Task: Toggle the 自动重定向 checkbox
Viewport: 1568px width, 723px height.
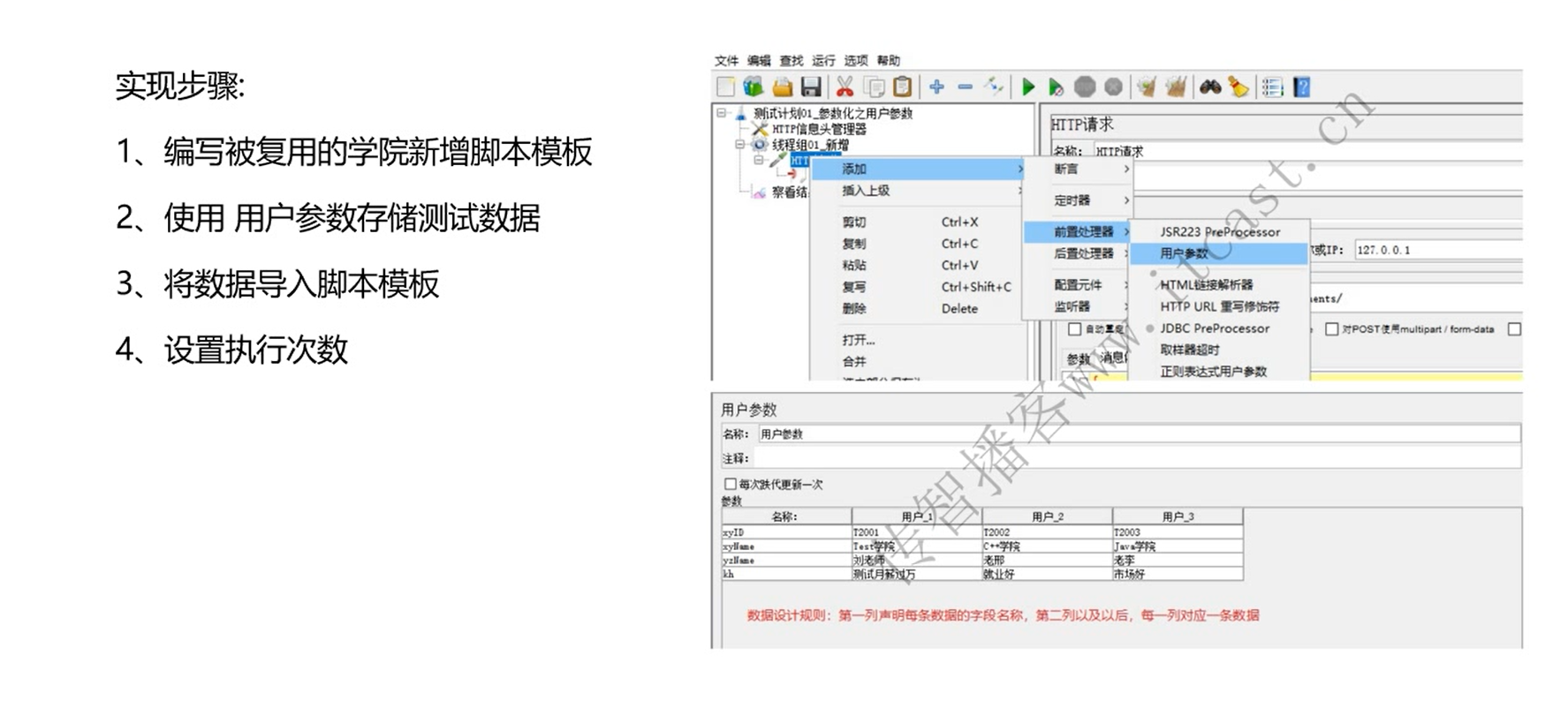Action: (1074, 329)
